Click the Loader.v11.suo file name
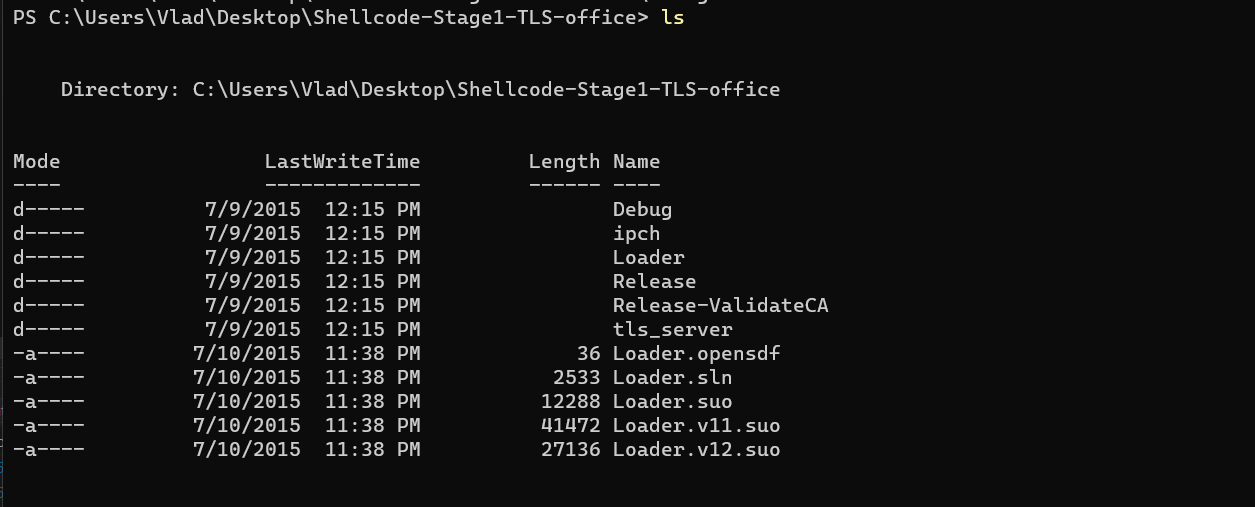Viewport: 1255px width, 507px height. point(696,426)
